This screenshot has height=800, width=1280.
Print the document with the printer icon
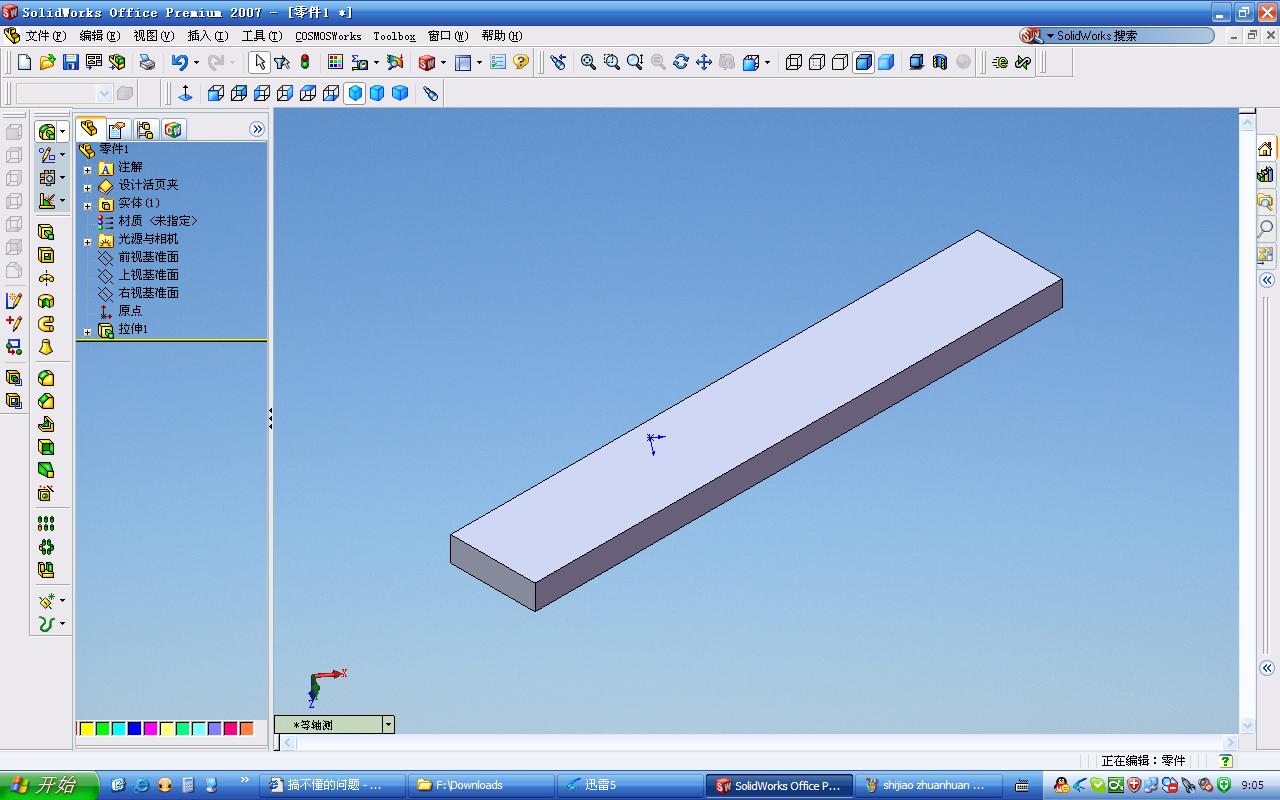(x=147, y=62)
